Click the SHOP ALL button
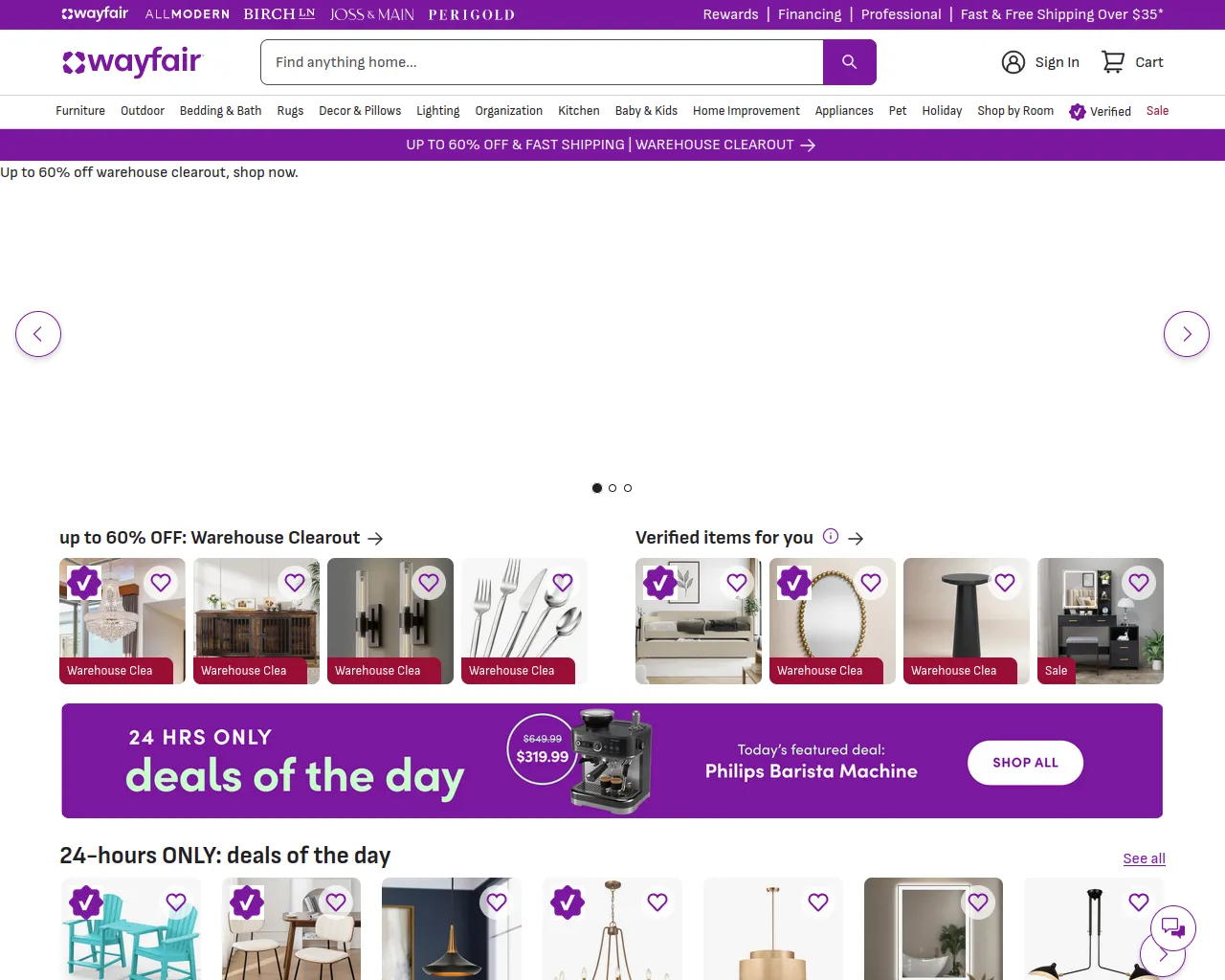The height and width of the screenshot is (980, 1225). pyautogui.click(x=1025, y=763)
